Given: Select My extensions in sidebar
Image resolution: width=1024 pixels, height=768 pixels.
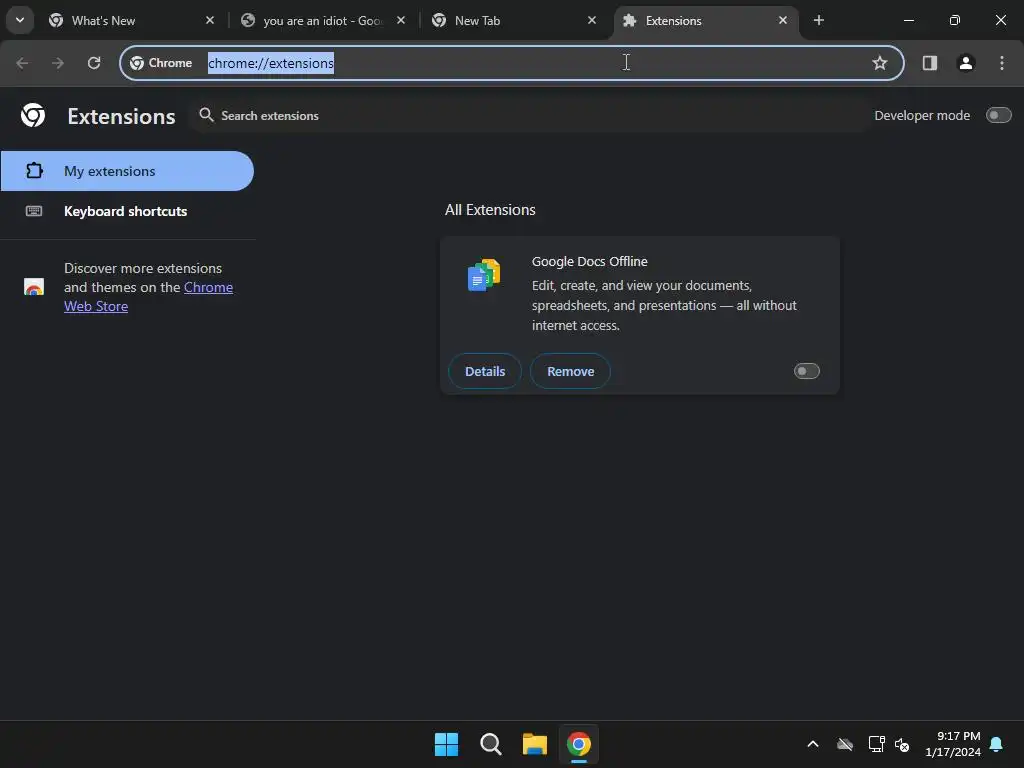Looking at the screenshot, I should point(127,171).
